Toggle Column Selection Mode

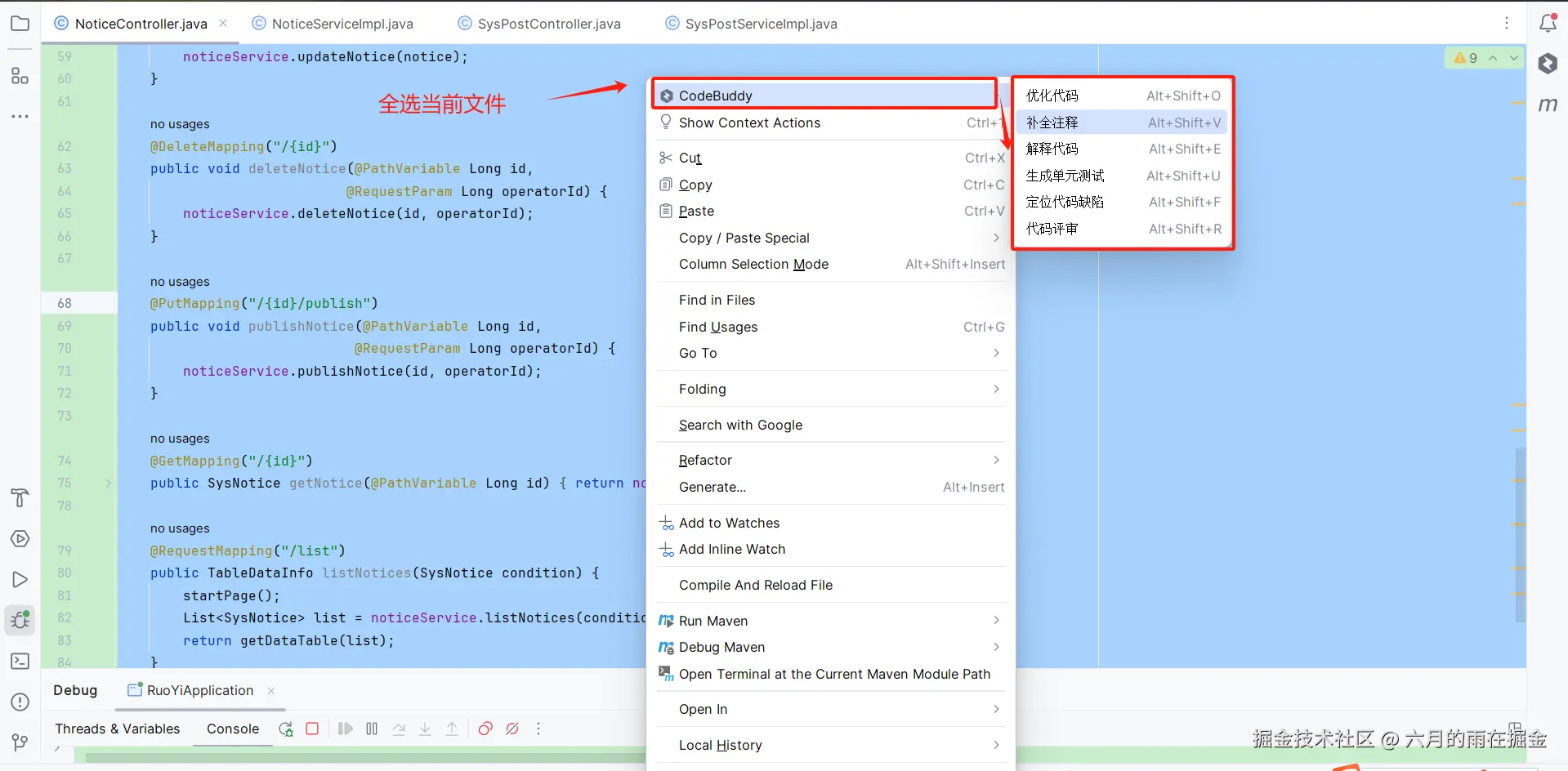832,264
